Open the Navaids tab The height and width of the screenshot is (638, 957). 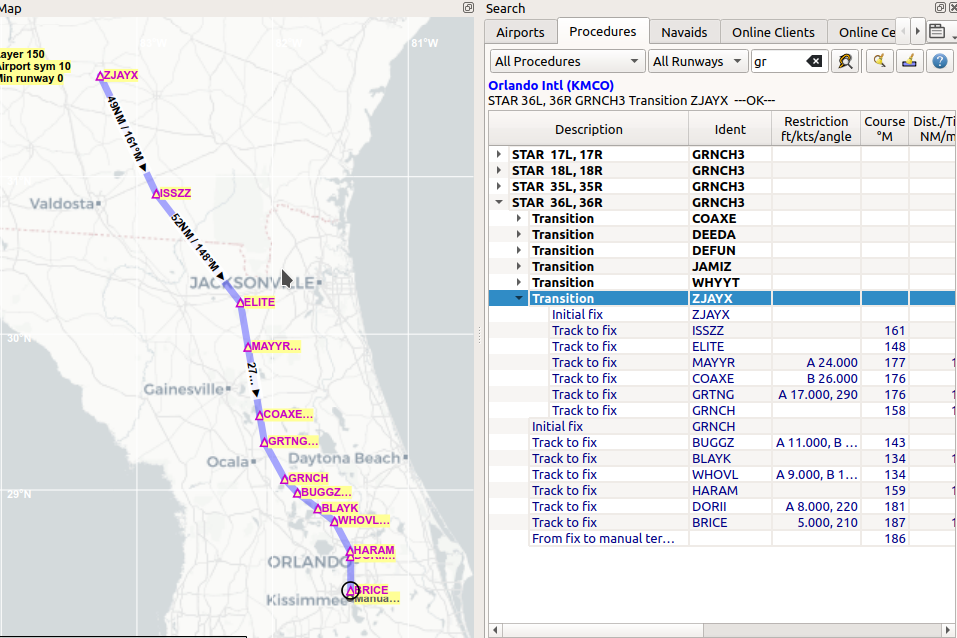[684, 32]
